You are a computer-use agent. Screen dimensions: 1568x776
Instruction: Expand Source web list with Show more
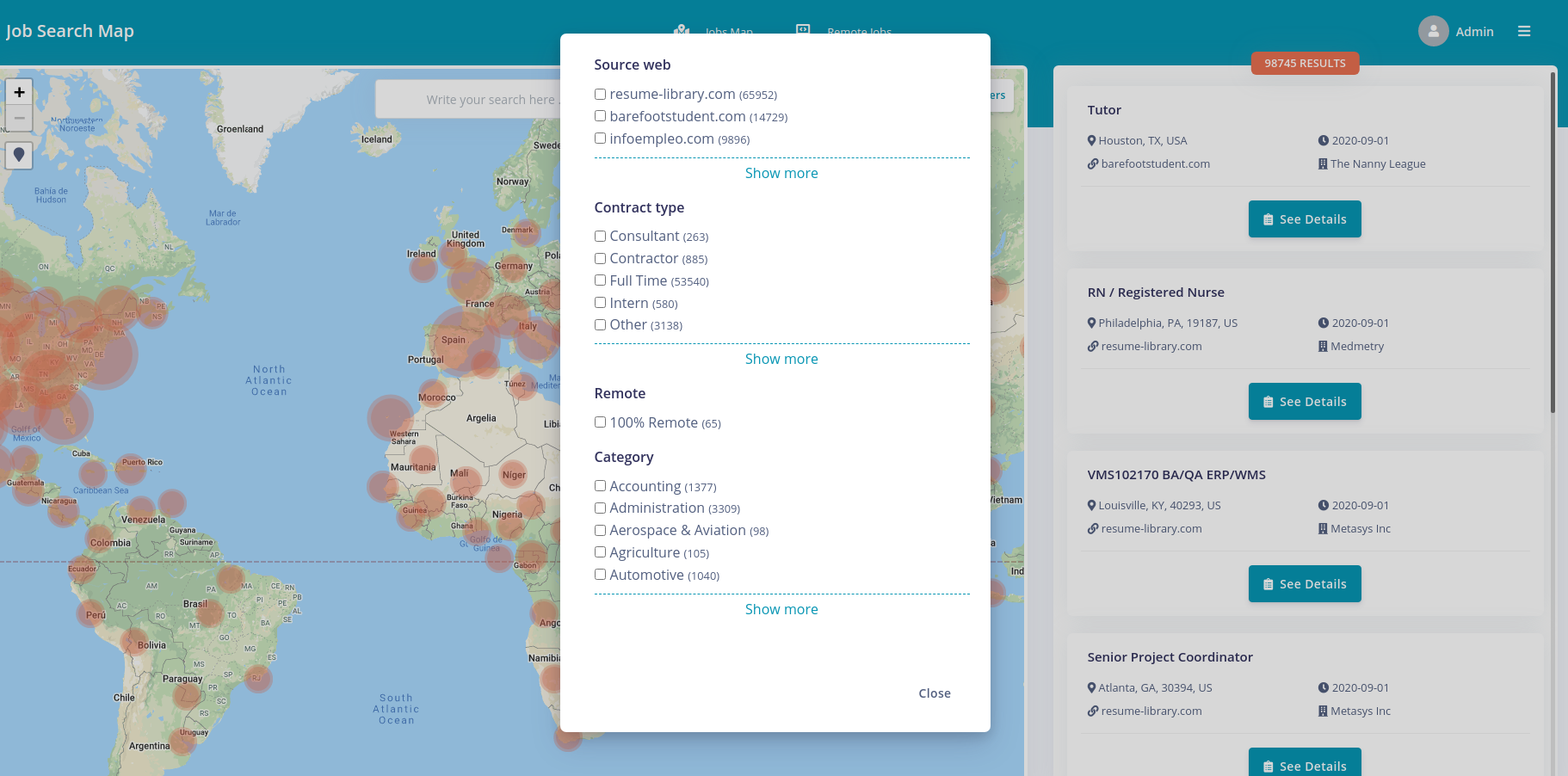[781, 173]
